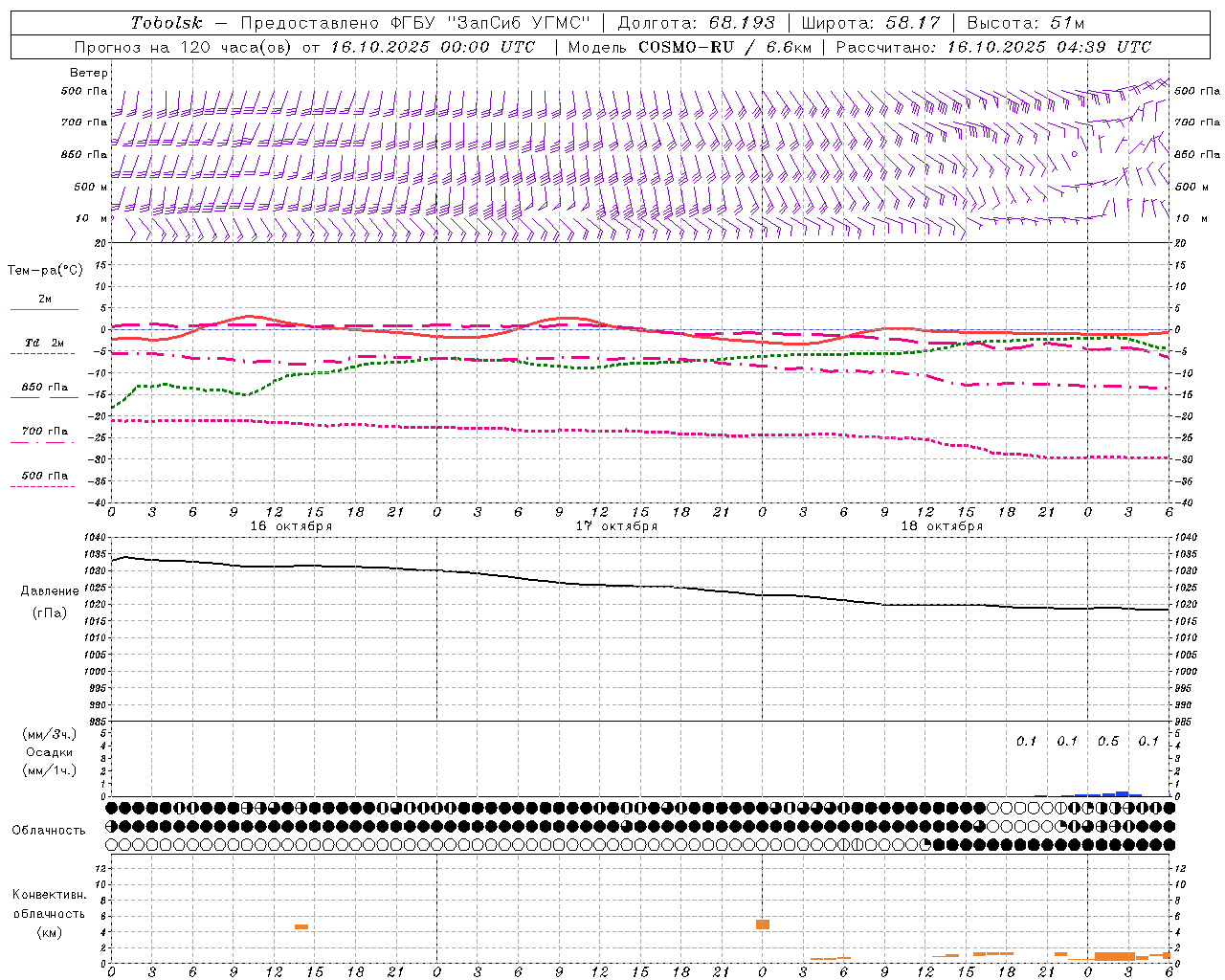Click '500 гПа' entry in temperature legend
The width and height of the screenshot is (1225, 980).
tap(45, 476)
